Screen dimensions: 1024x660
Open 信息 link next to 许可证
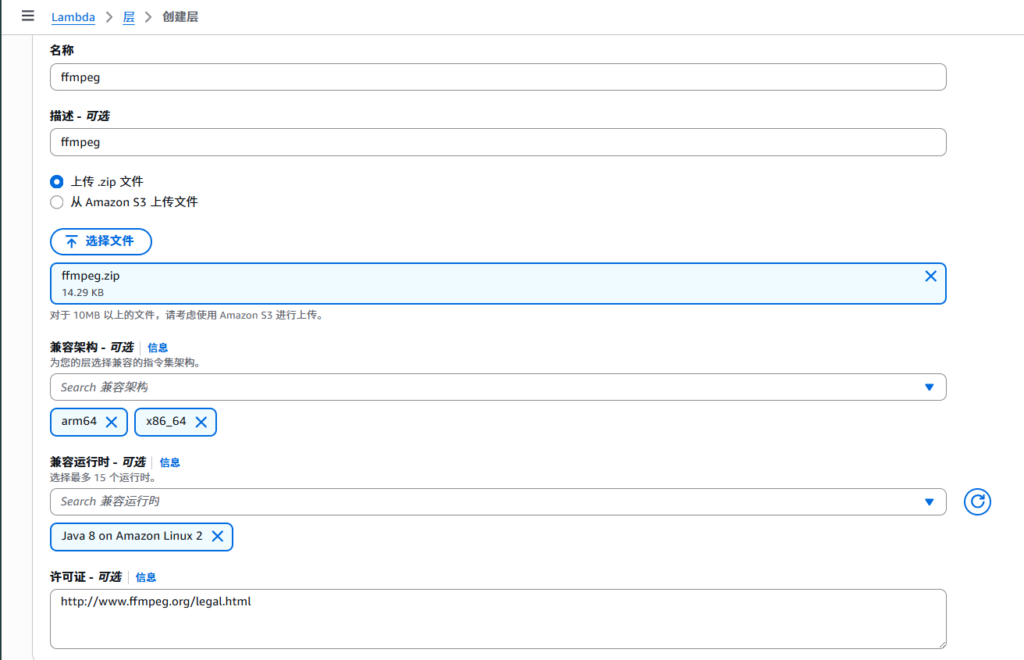pyautogui.click(x=146, y=577)
